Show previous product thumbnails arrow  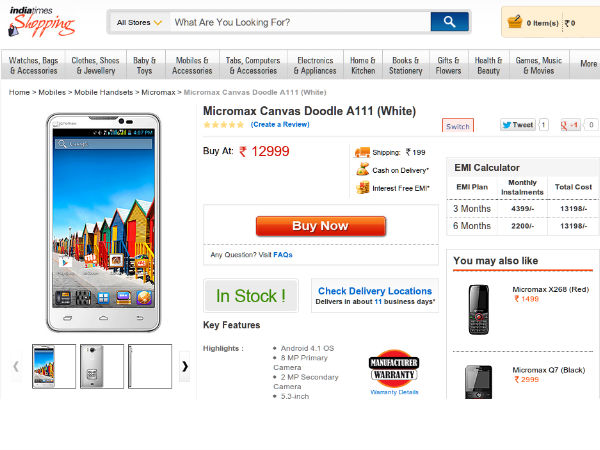[x=15, y=366]
